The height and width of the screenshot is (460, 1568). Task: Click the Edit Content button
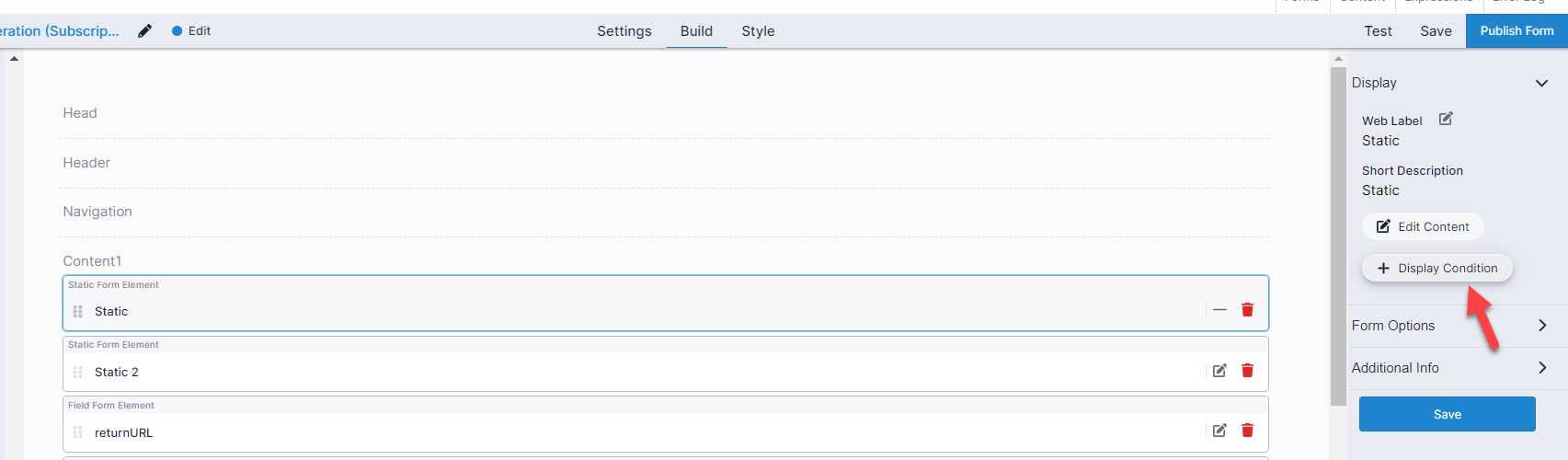point(1423,227)
